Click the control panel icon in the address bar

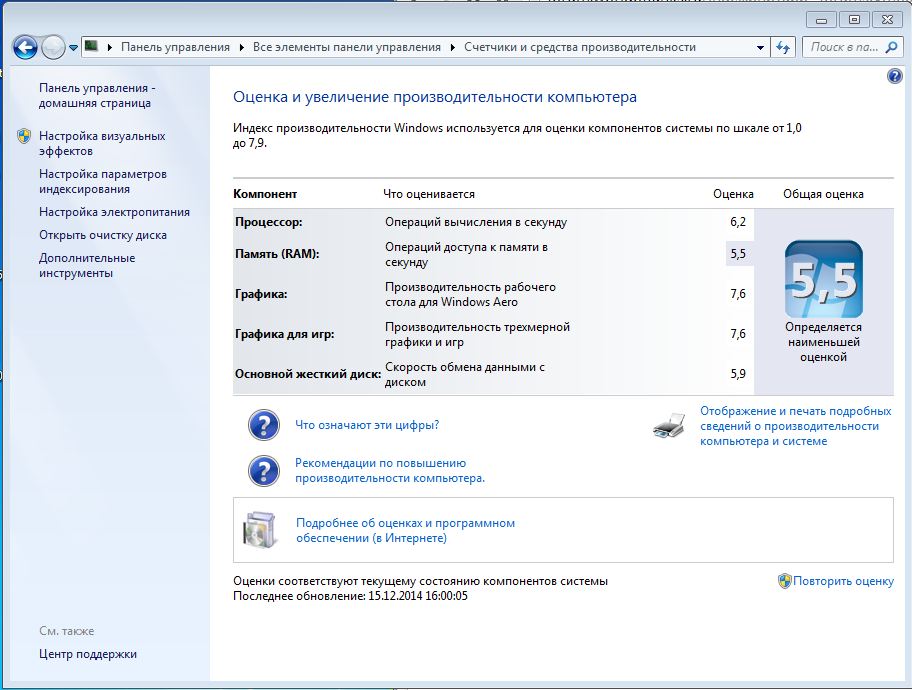point(92,47)
